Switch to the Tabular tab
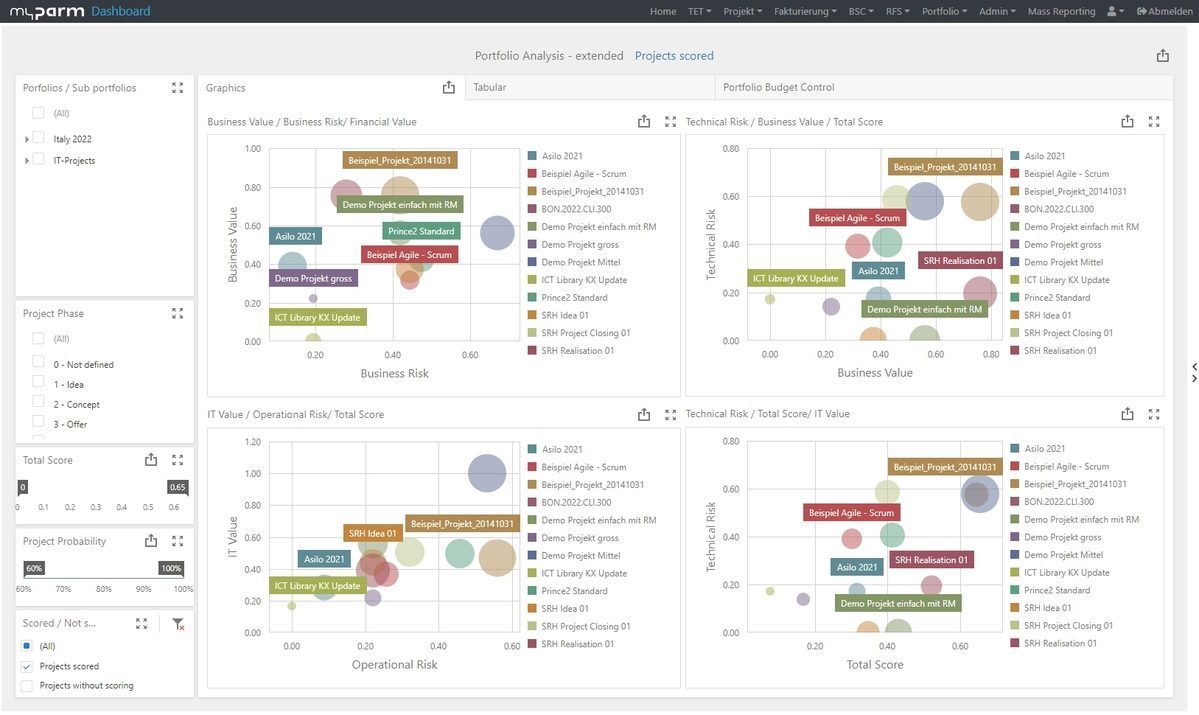 (490, 88)
